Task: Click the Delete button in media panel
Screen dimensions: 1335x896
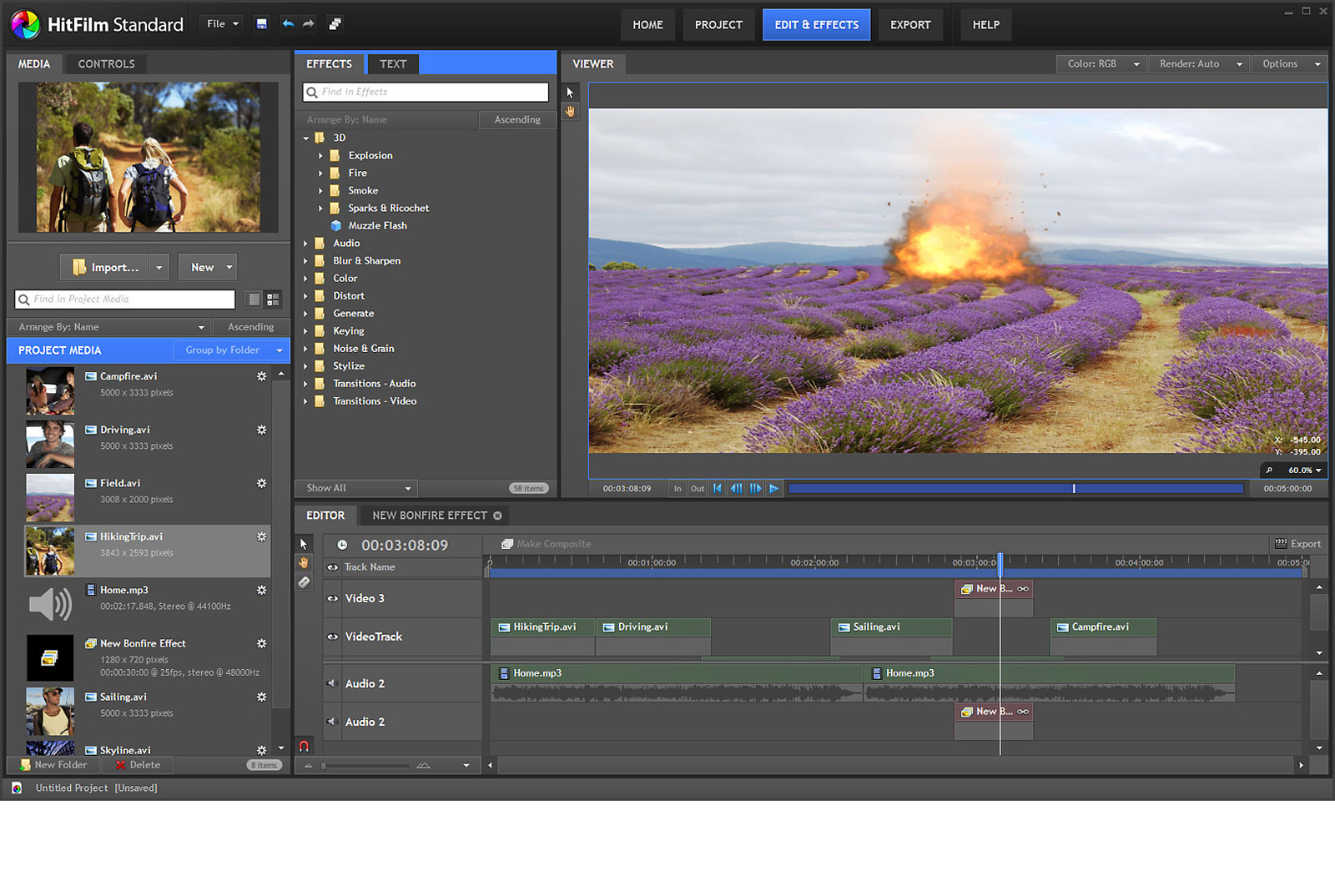Action: coord(138,765)
